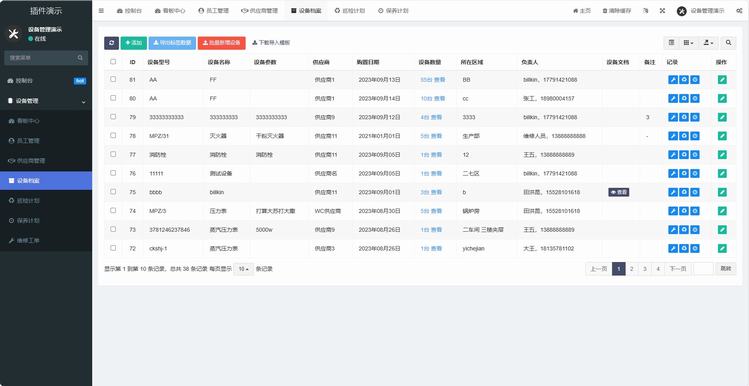Image resolution: width=749 pixels, height=386 pixels.
Task: Click the 查看 document button for ID 75
Action: pyautogui.click(x=619, y=192)
